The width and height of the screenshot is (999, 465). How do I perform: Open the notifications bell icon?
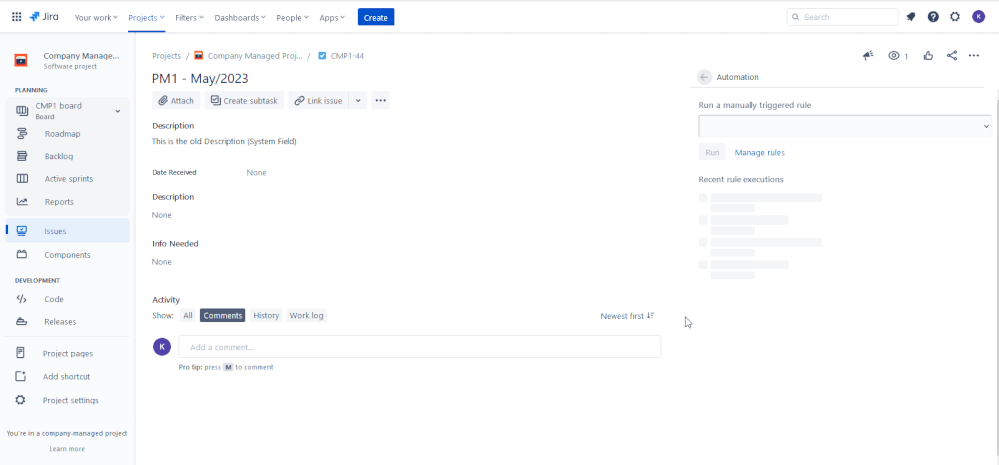pyautogui.click(x=911, y=17)
